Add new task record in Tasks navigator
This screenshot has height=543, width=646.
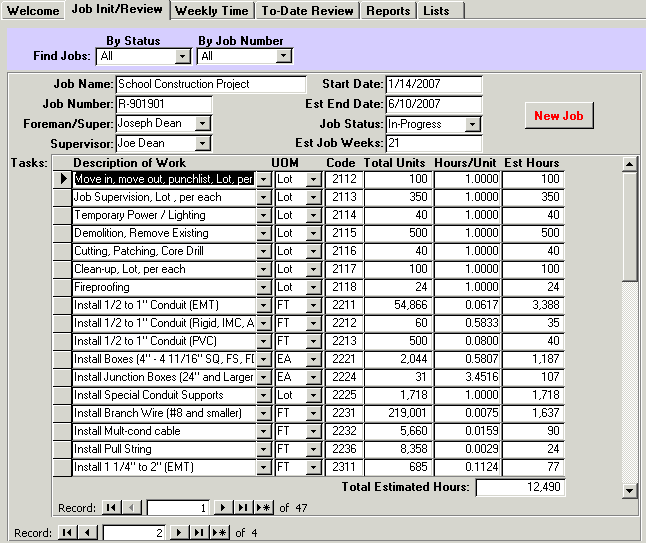265,508
